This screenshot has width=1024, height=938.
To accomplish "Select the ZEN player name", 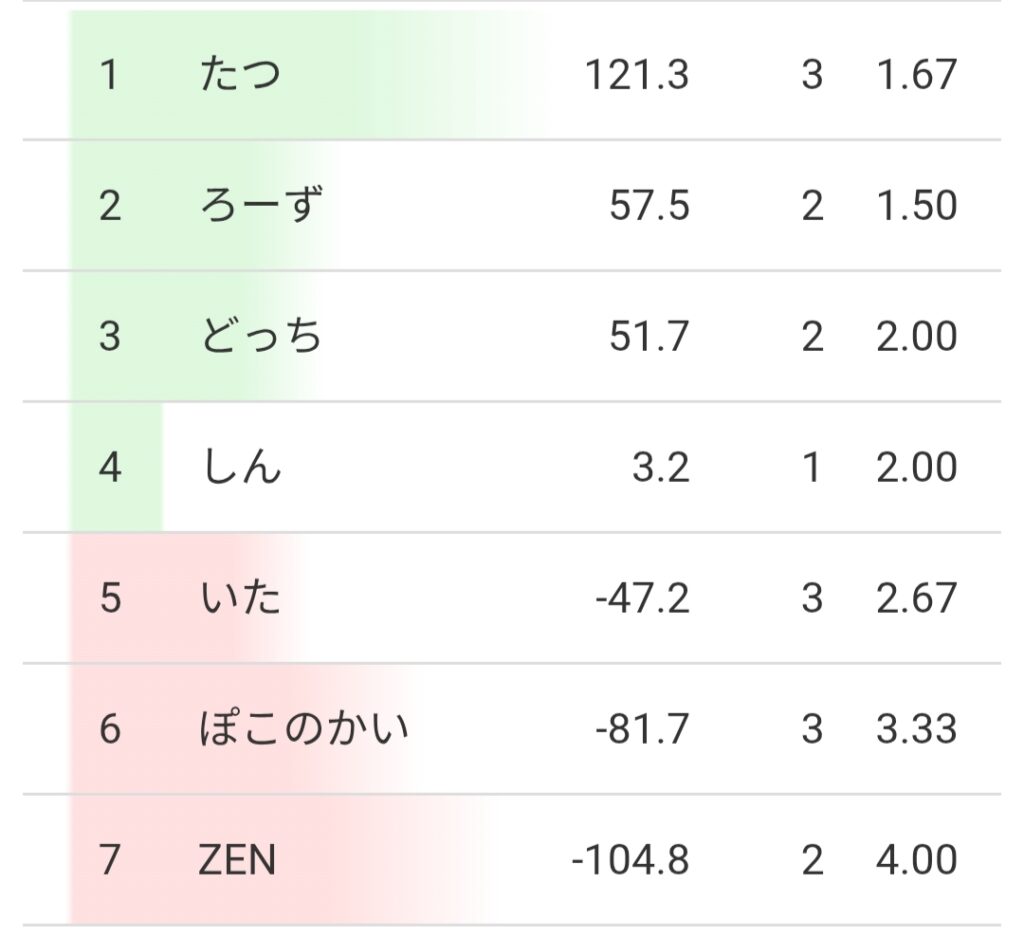I will click(238, 860).
